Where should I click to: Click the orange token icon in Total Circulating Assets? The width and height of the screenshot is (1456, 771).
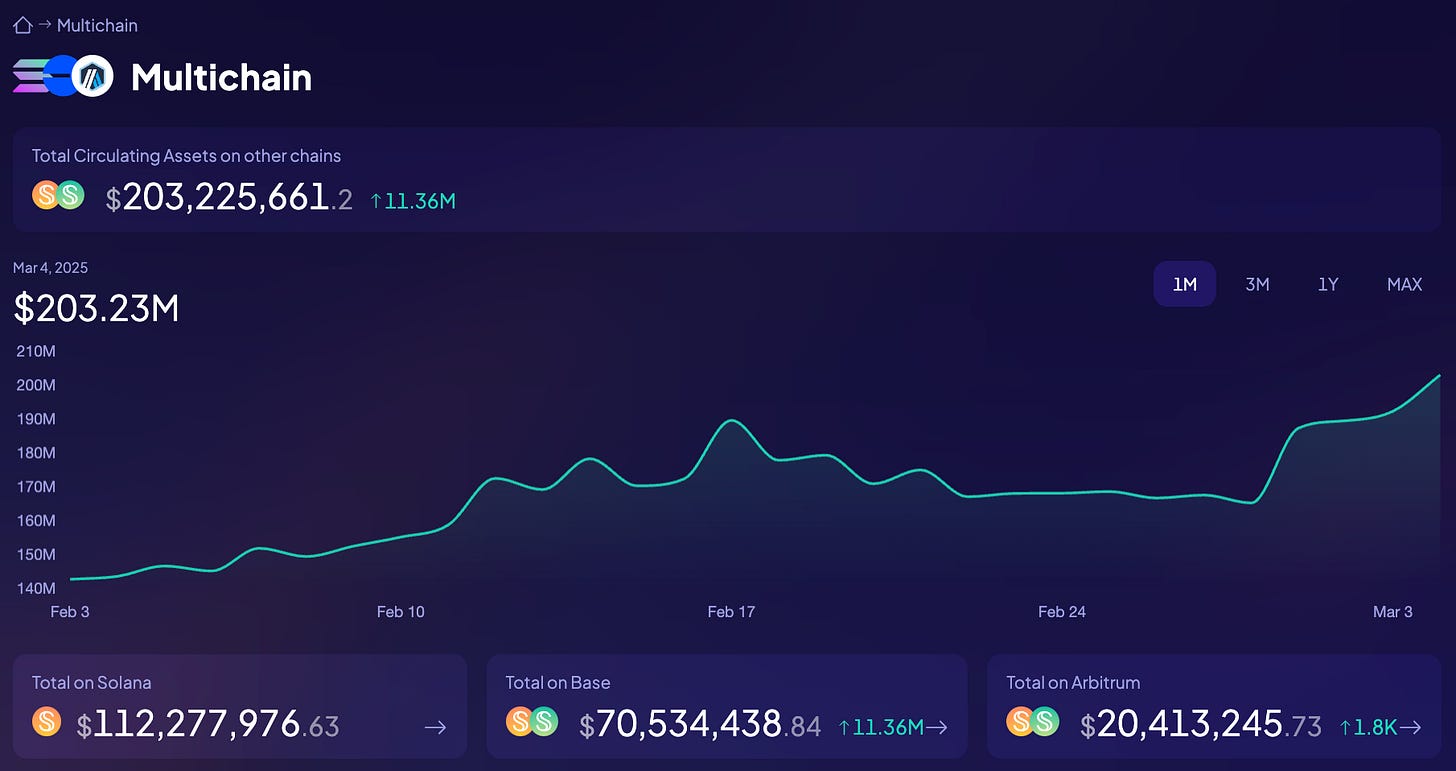tap(46, 195)
